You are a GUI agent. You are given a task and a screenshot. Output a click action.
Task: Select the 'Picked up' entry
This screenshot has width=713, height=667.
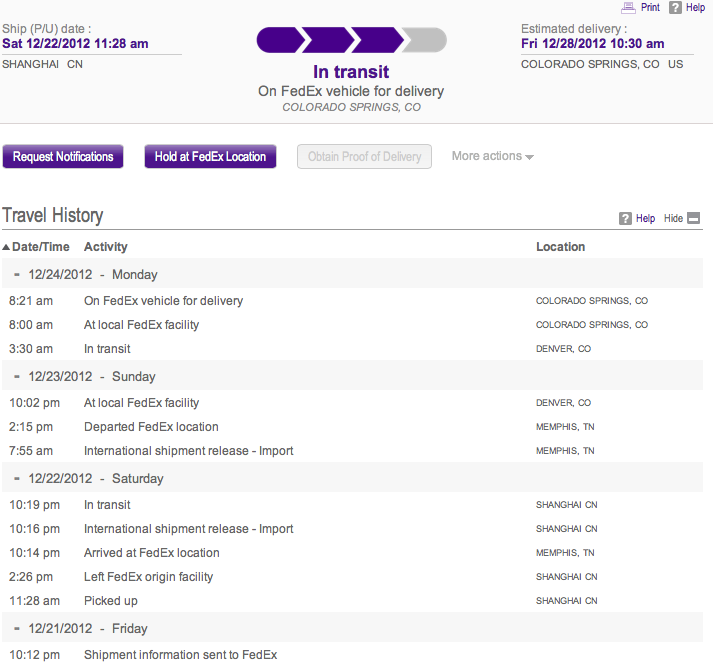pos(352,601)
